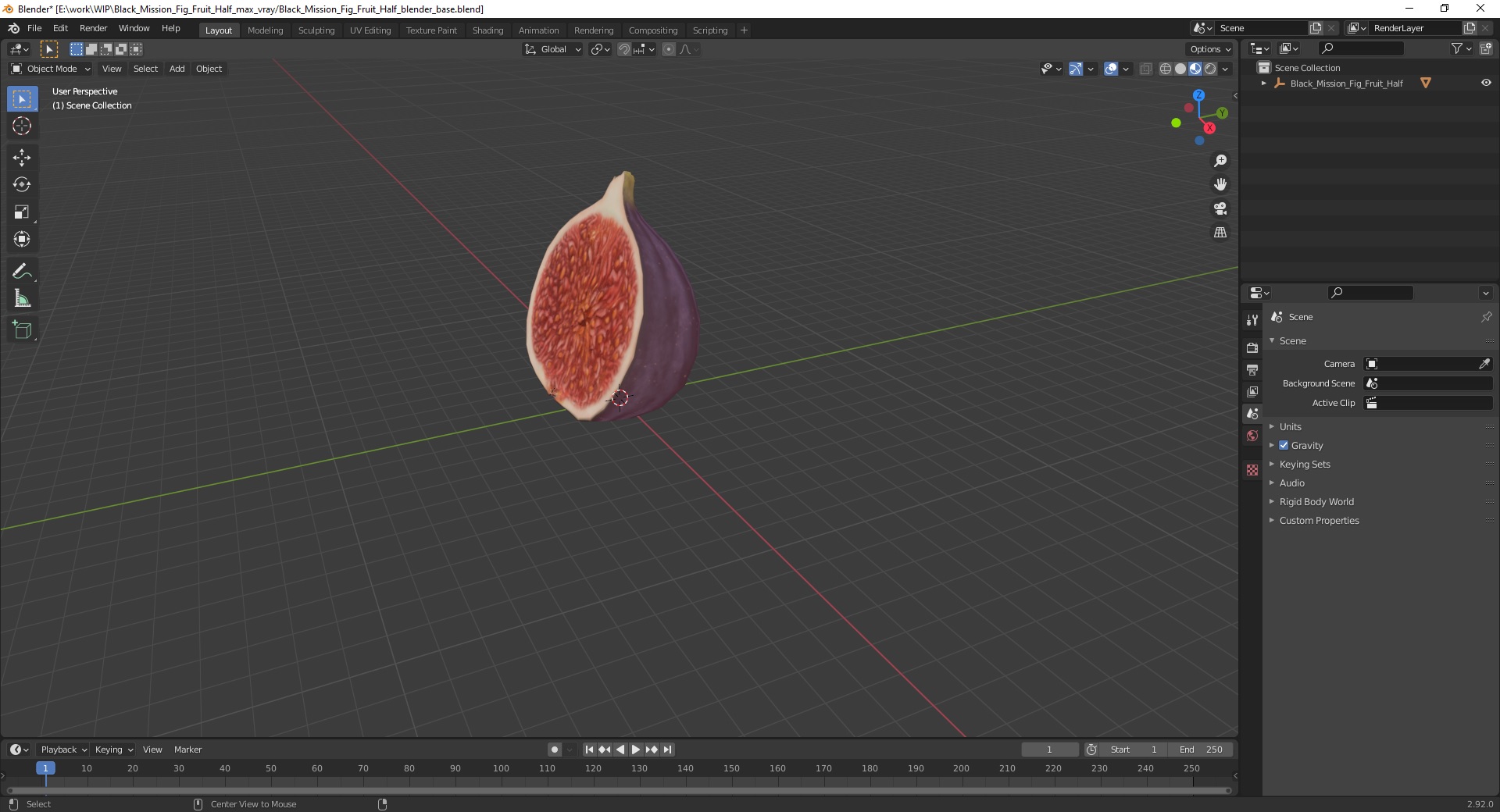This screenshot has height=812, width=1500.
Task: Open the Global orientation dropdown
Action: pos(553,49)
